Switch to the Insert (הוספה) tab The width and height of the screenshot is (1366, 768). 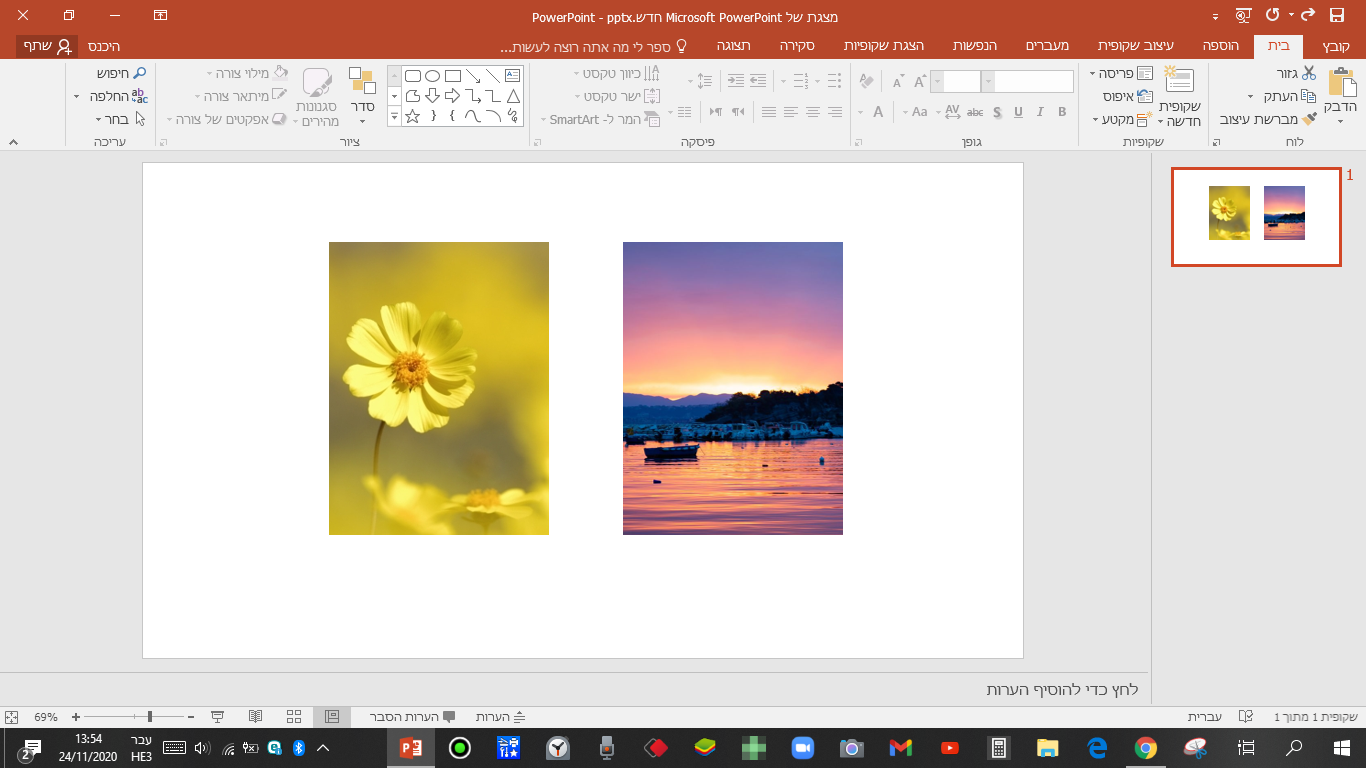pyautogui.click(x=1221, y=46)
